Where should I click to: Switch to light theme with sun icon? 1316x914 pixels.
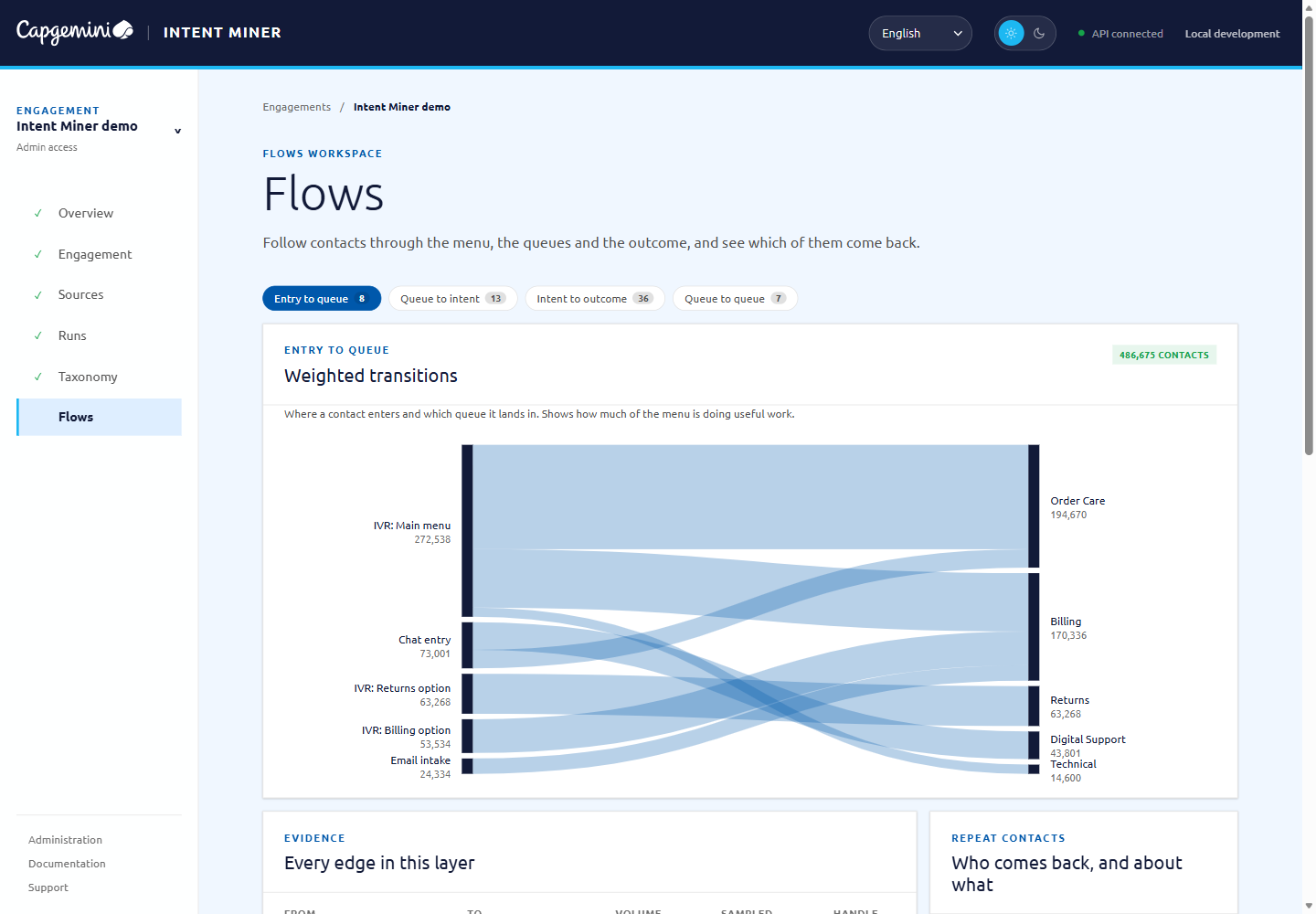click(1011, 33)
